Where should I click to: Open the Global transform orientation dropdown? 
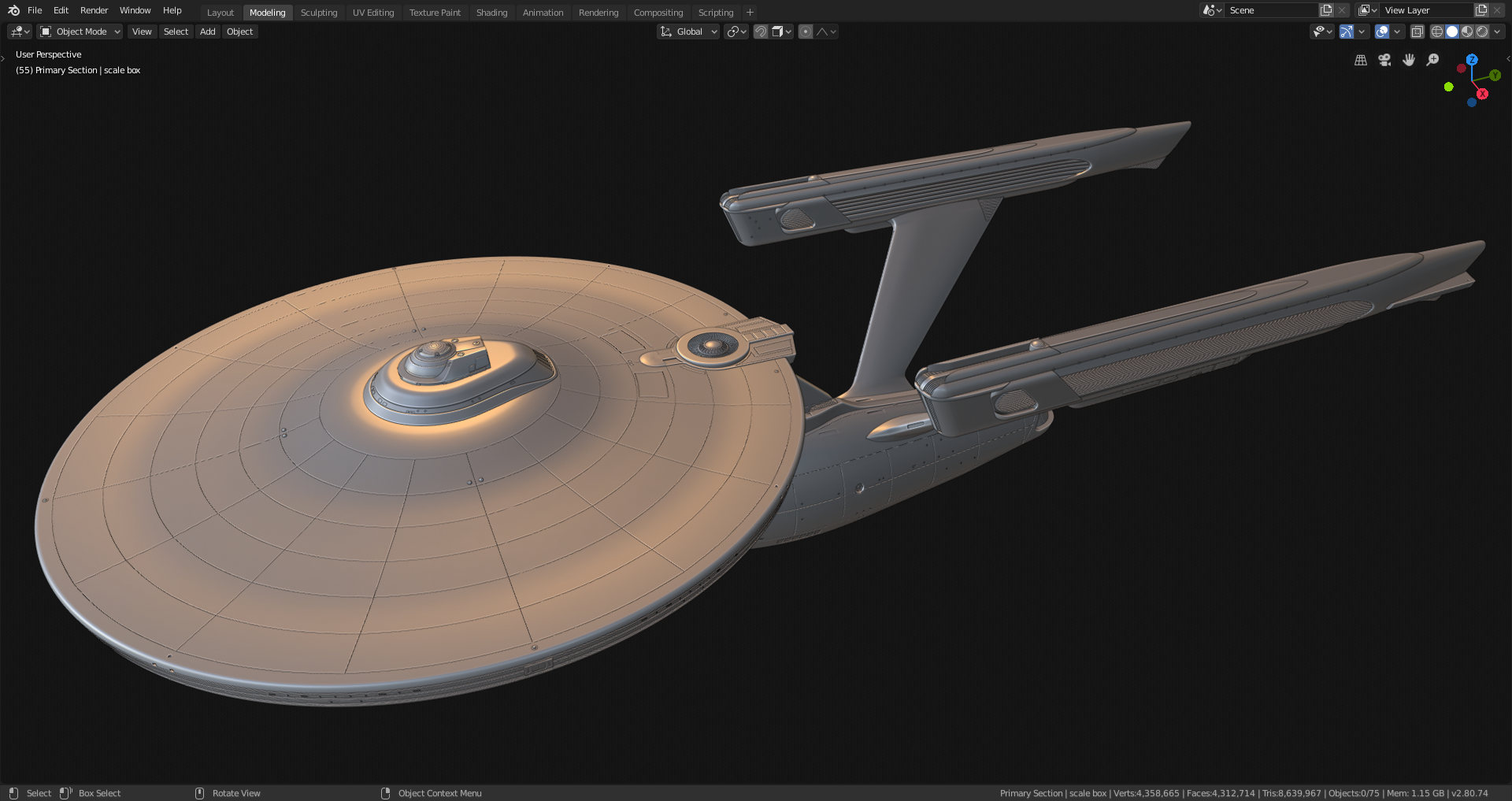click(x=689, y=32)
